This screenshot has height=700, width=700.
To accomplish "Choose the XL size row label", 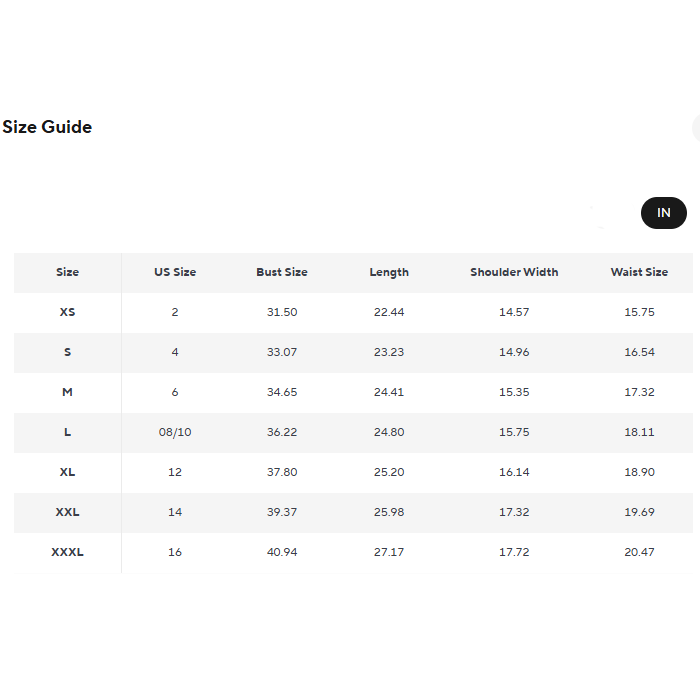I will click(67, 472).
